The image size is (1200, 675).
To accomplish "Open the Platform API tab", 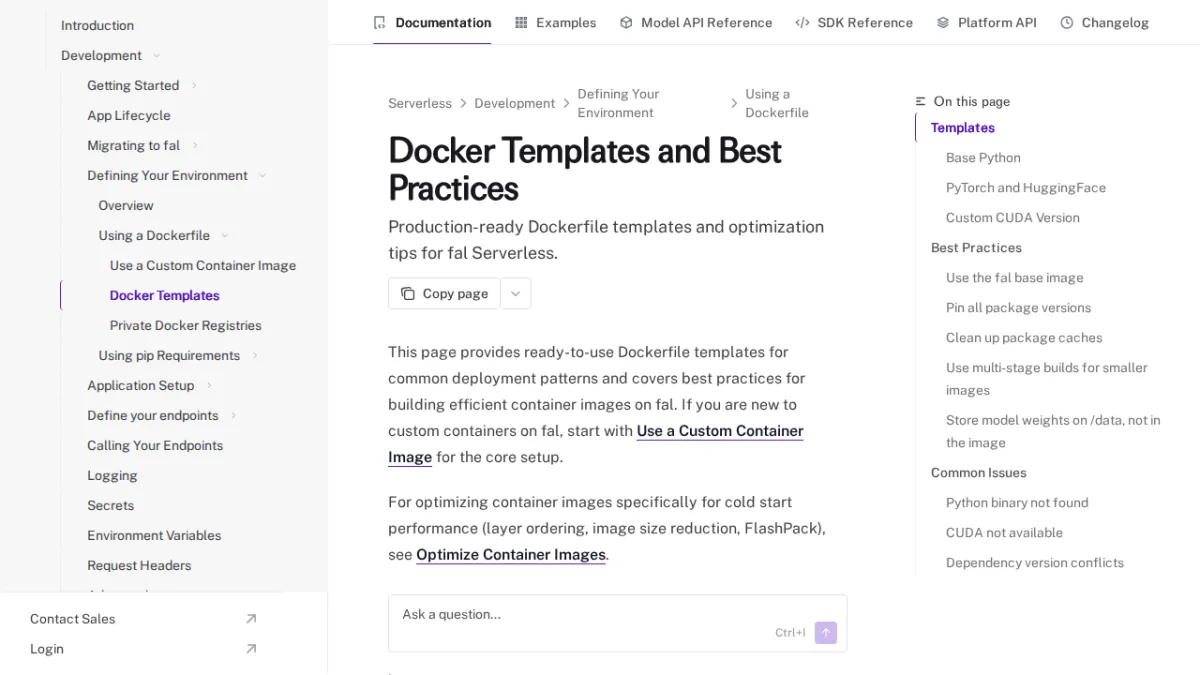I will [x=987, y=22].
